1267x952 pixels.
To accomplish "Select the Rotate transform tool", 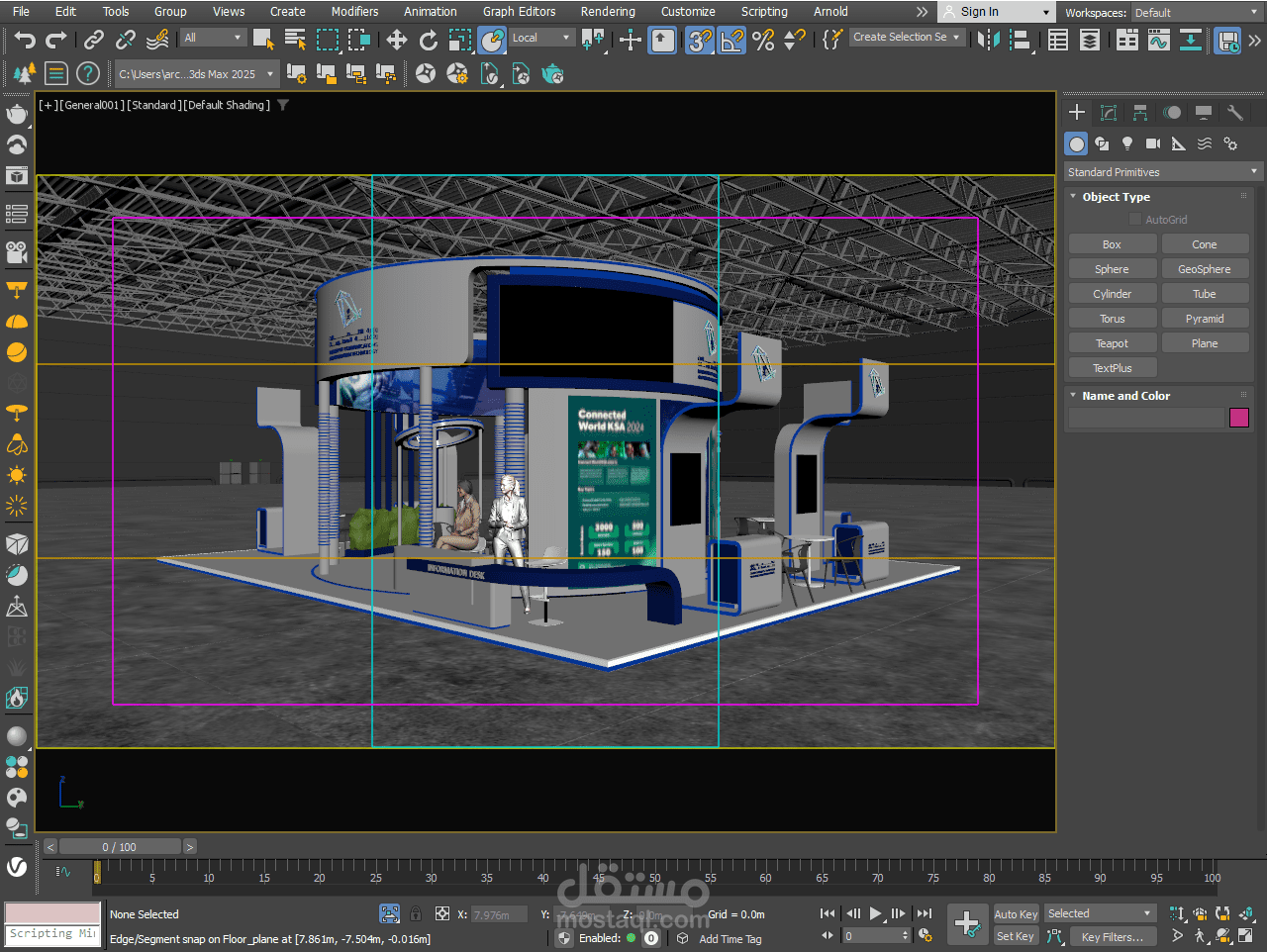I will (428, 40).
